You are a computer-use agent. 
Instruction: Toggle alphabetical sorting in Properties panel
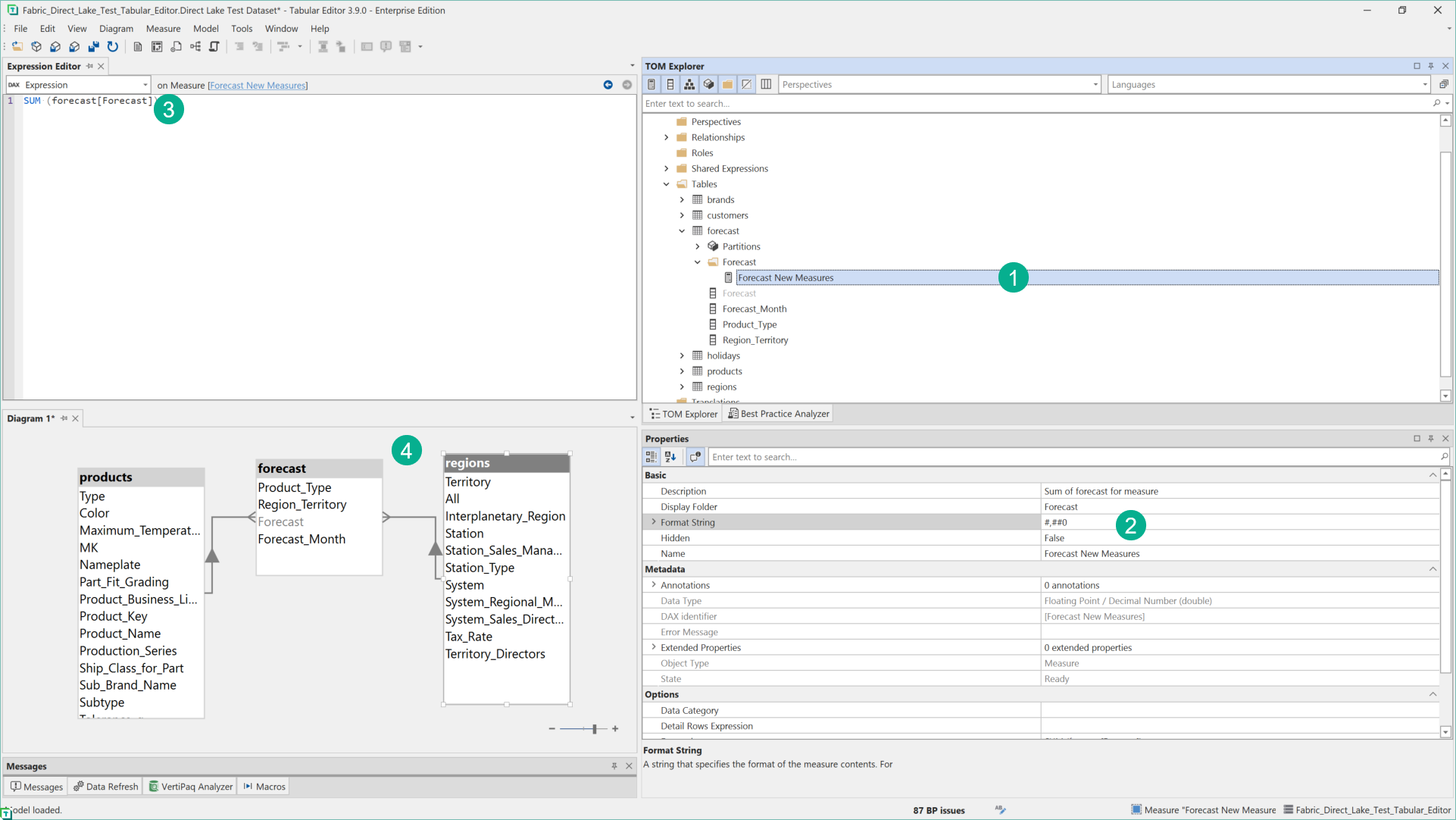coord(671,456)
